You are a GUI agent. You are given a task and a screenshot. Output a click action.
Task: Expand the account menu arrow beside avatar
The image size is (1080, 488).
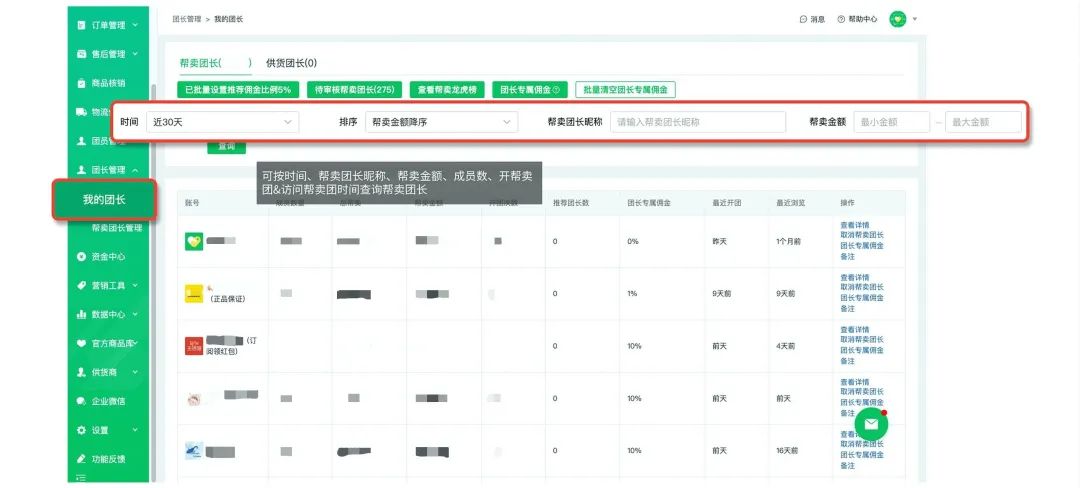tap(915, 19)
